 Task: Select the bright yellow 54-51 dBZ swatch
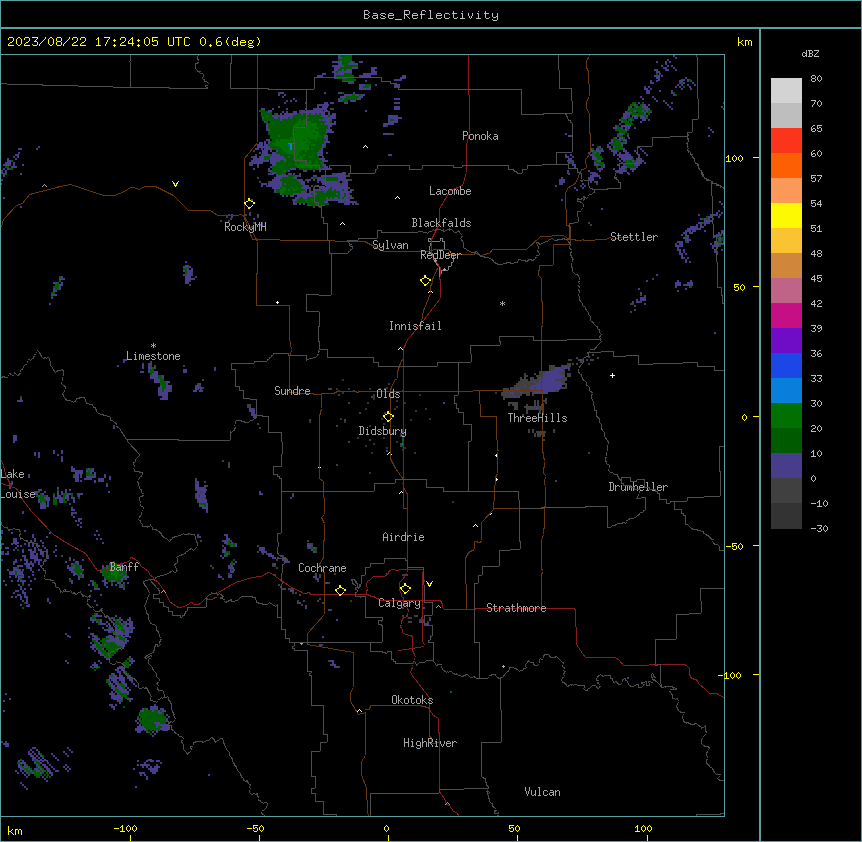coord(786,215)
